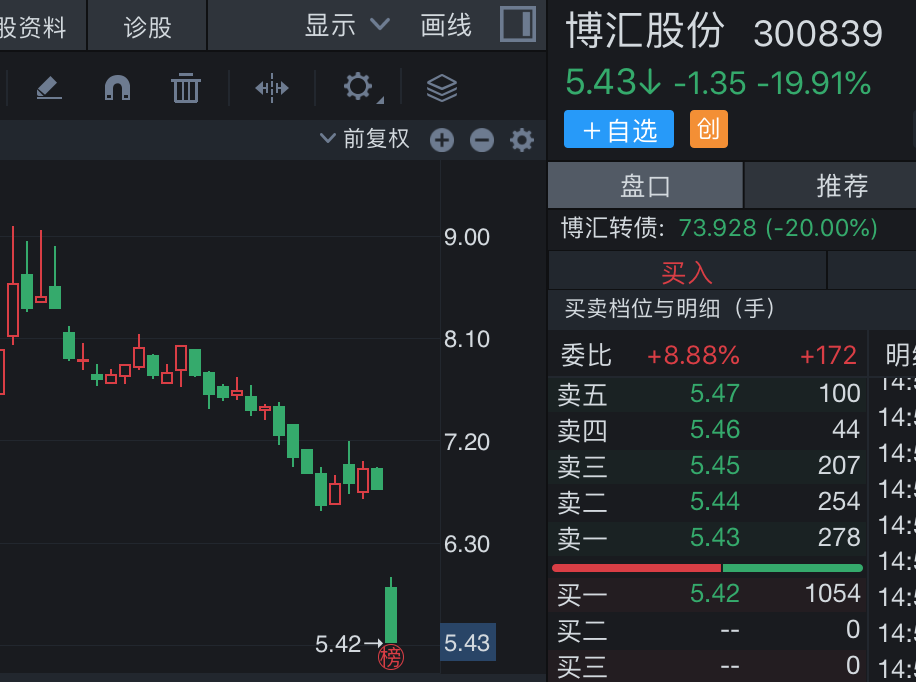Zoom out the chart with minus icon
This screenshot has width=916, height=682.
(x=482, y=140)
